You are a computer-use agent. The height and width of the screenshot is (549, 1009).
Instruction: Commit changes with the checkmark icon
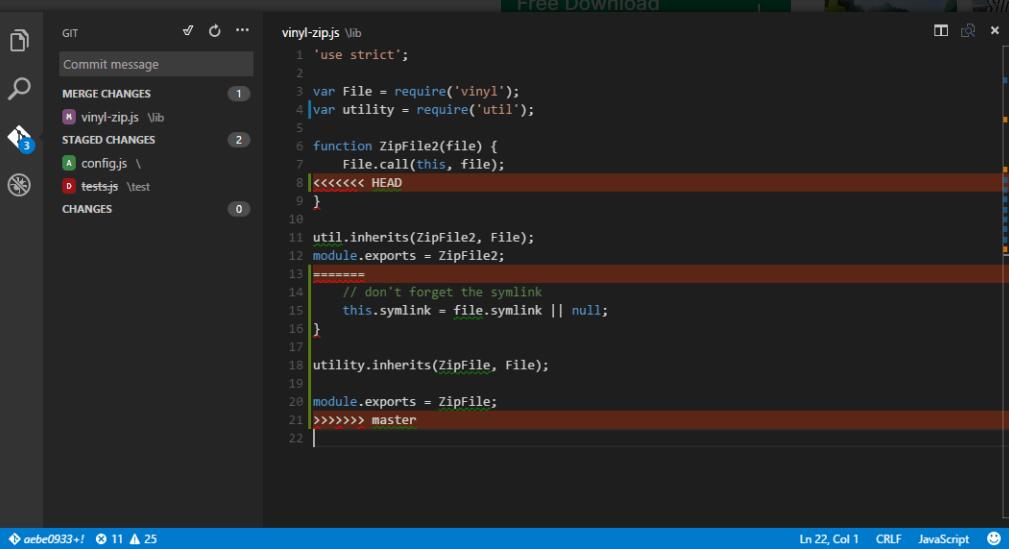coord(187,31)
